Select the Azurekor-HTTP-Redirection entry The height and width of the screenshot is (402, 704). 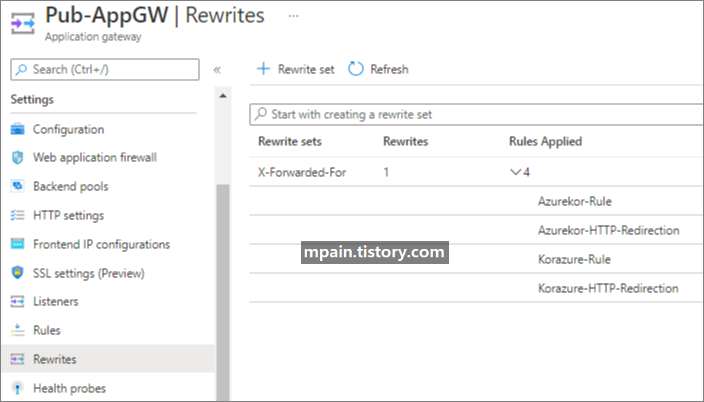click(x=608, y=230)
